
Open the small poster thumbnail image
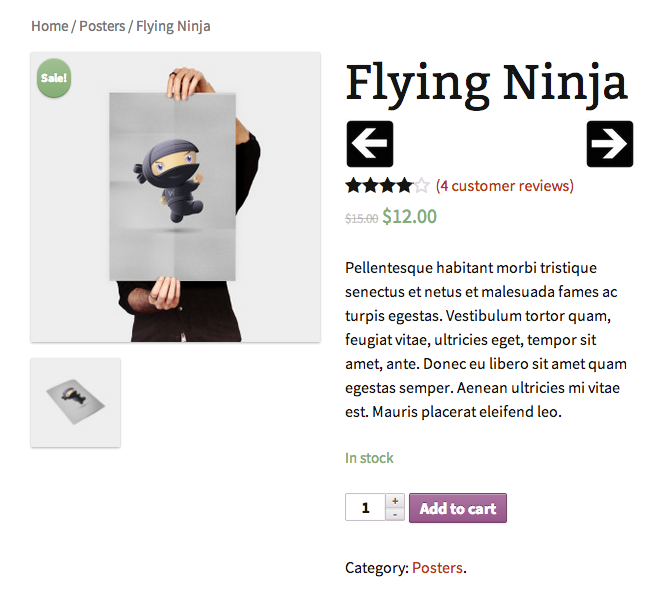pos(75,403)
